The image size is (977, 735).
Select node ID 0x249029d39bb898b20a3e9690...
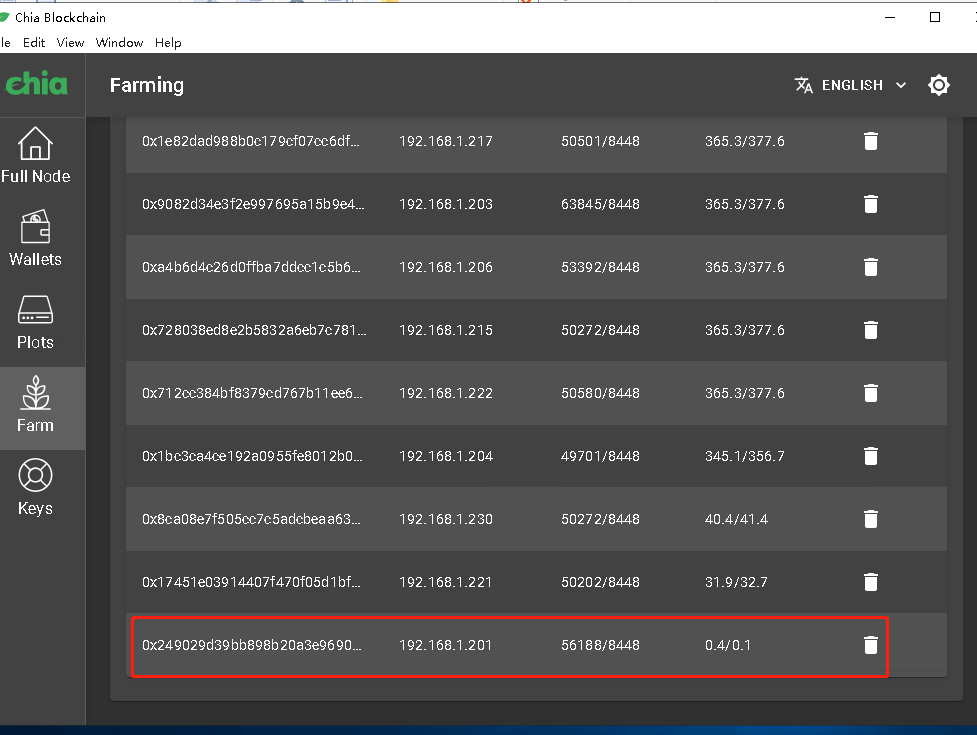point(251,645)
